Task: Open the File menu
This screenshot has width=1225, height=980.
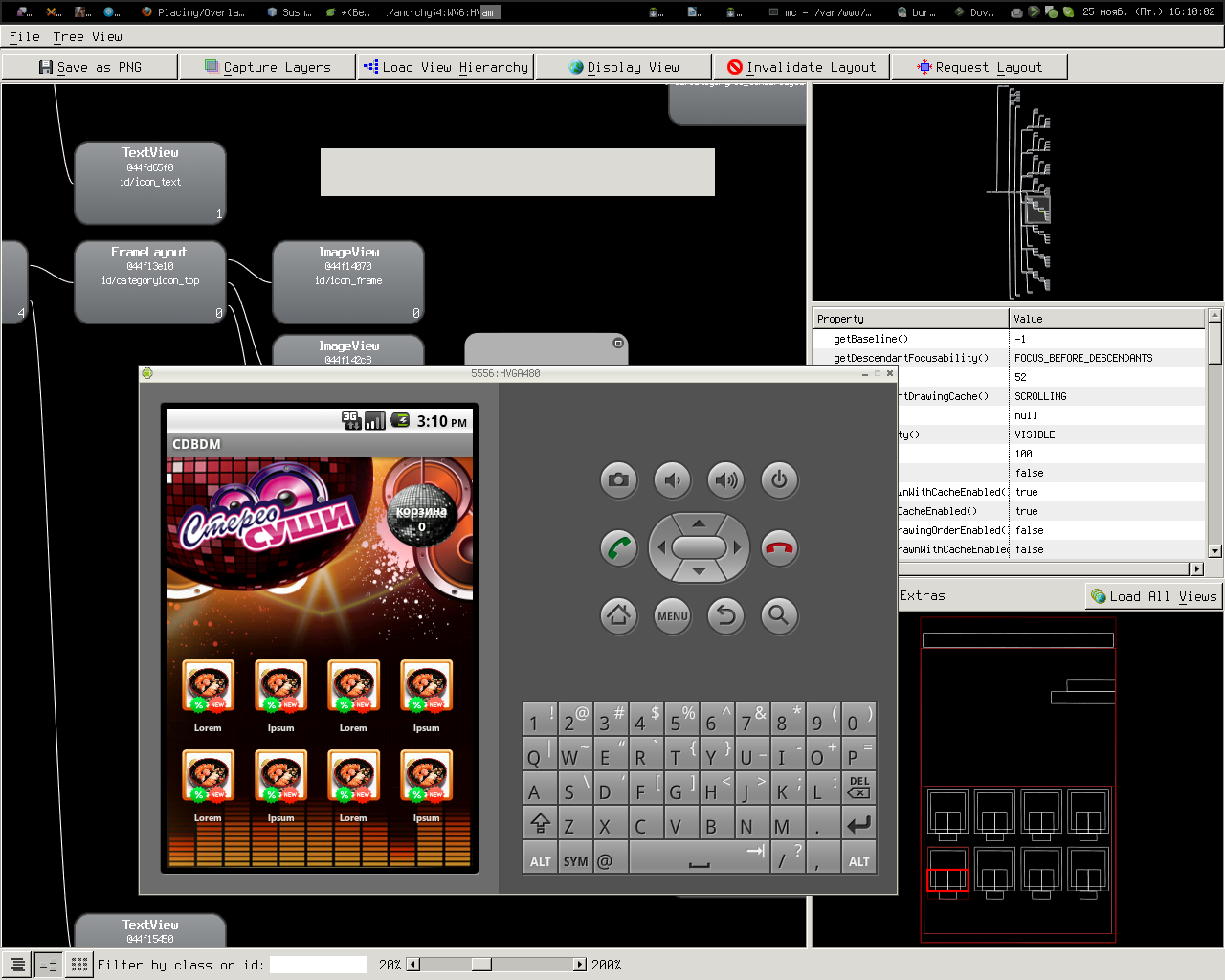Action: tap(24, 36)
